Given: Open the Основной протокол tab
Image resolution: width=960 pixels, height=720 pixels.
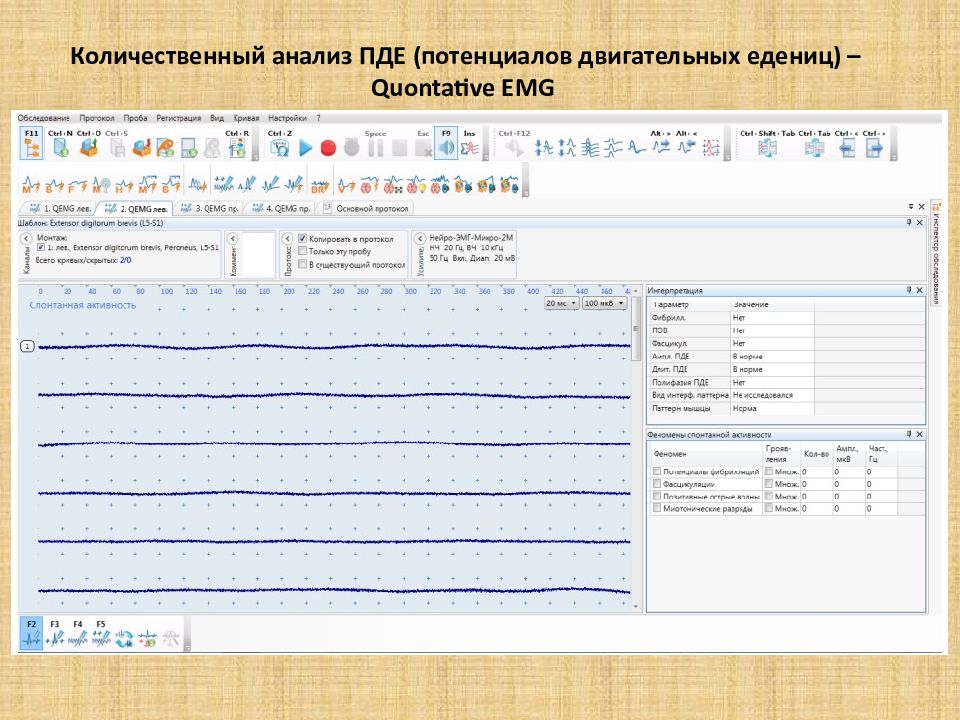Looking at the screenshot, I should click(366, 209).
